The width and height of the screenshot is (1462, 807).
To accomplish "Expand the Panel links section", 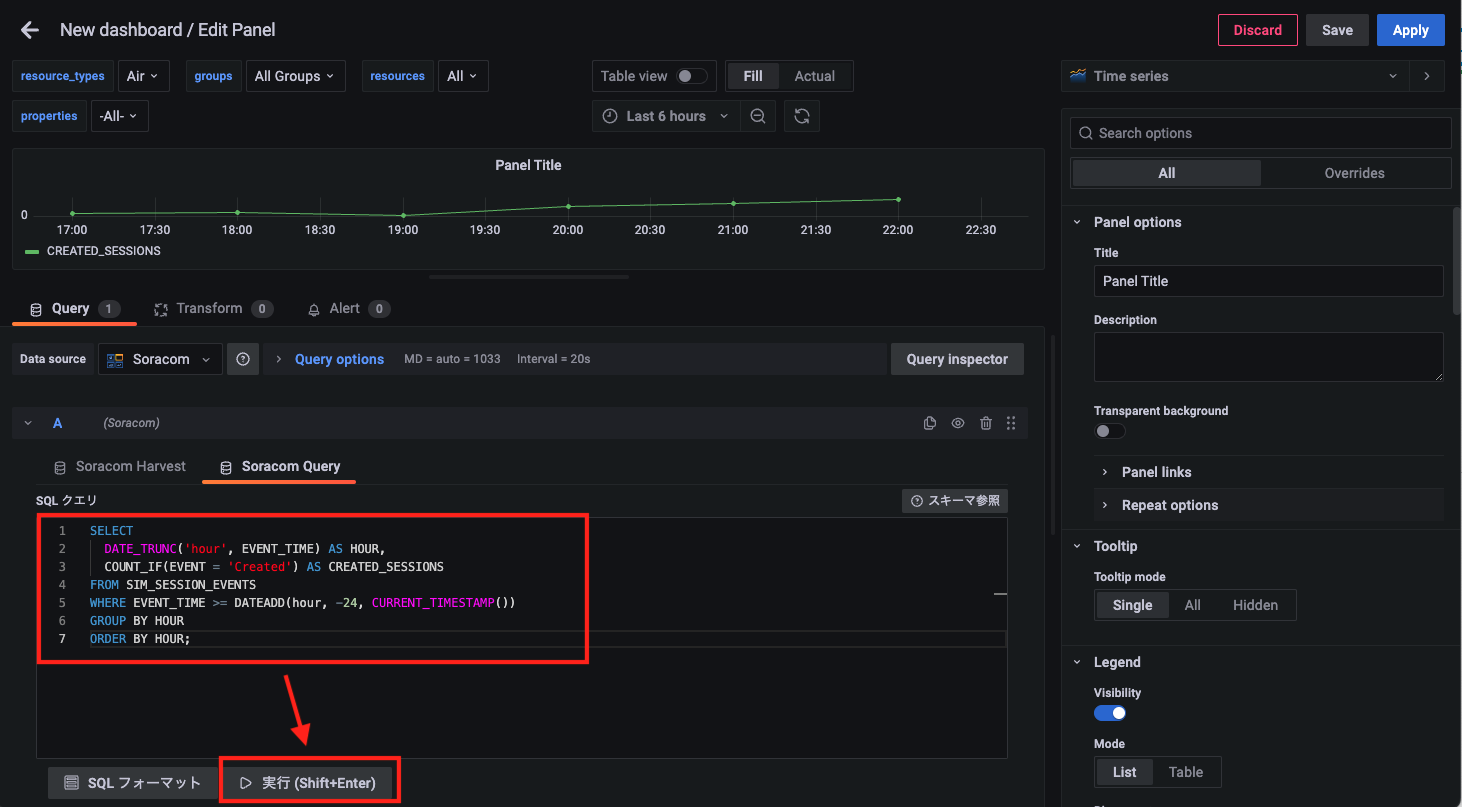I will click(1156, 472).
